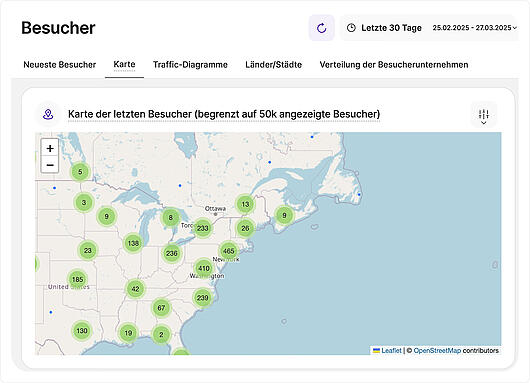Click the 23 visitor cluster

tap(88, 250)
